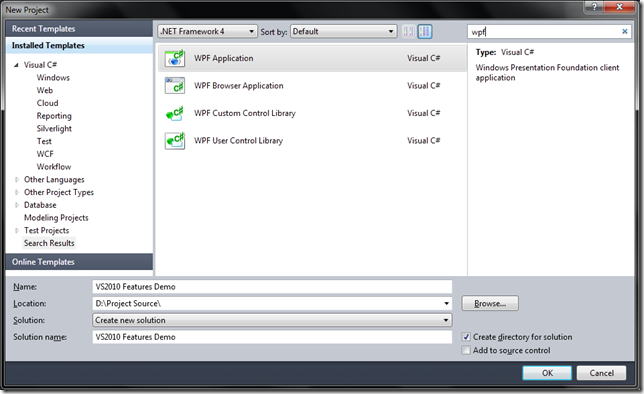Select the Workflow template category
644x394 pixels.
point(54,167)
